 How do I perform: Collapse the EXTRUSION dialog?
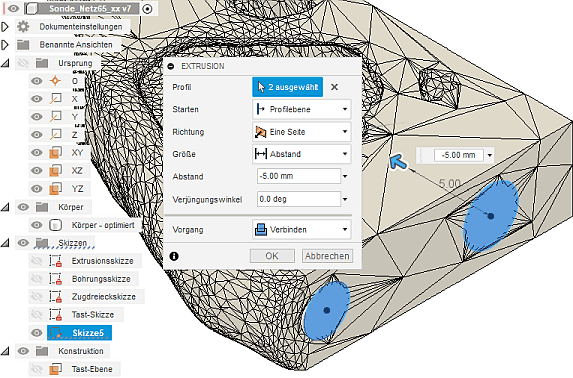coord(171,66)
